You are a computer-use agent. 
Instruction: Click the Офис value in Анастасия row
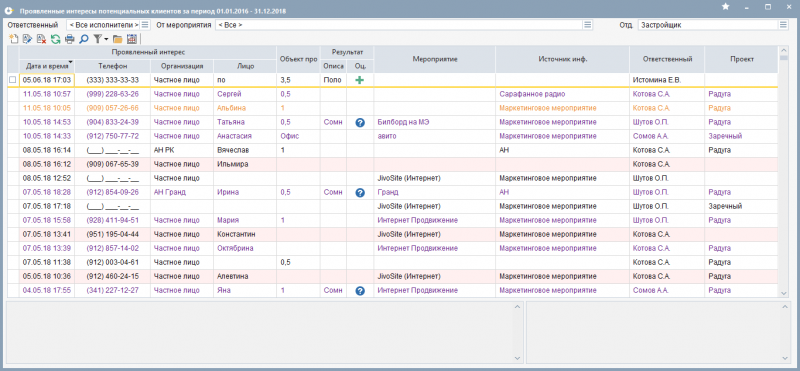(298, 136)
